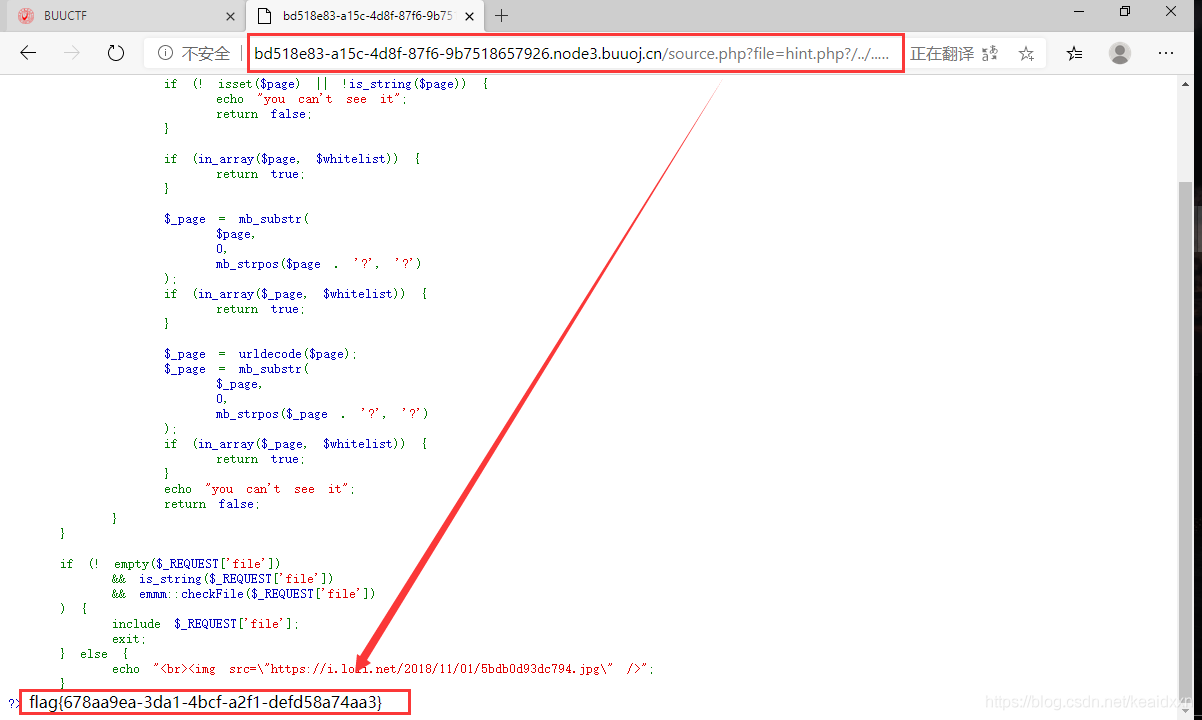Click the '} else {' code line
The width and height of the screenshot is (1202, 720).
point(94,654)
